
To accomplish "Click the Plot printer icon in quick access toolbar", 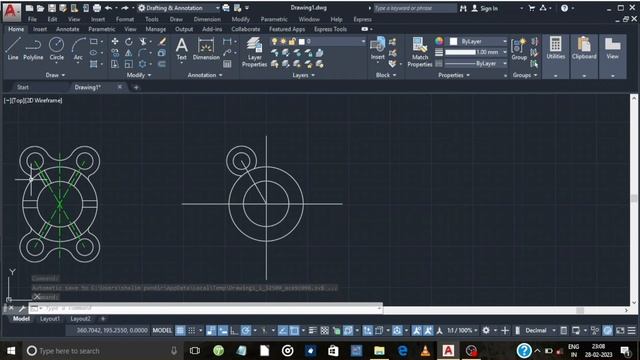I will 97,8.
